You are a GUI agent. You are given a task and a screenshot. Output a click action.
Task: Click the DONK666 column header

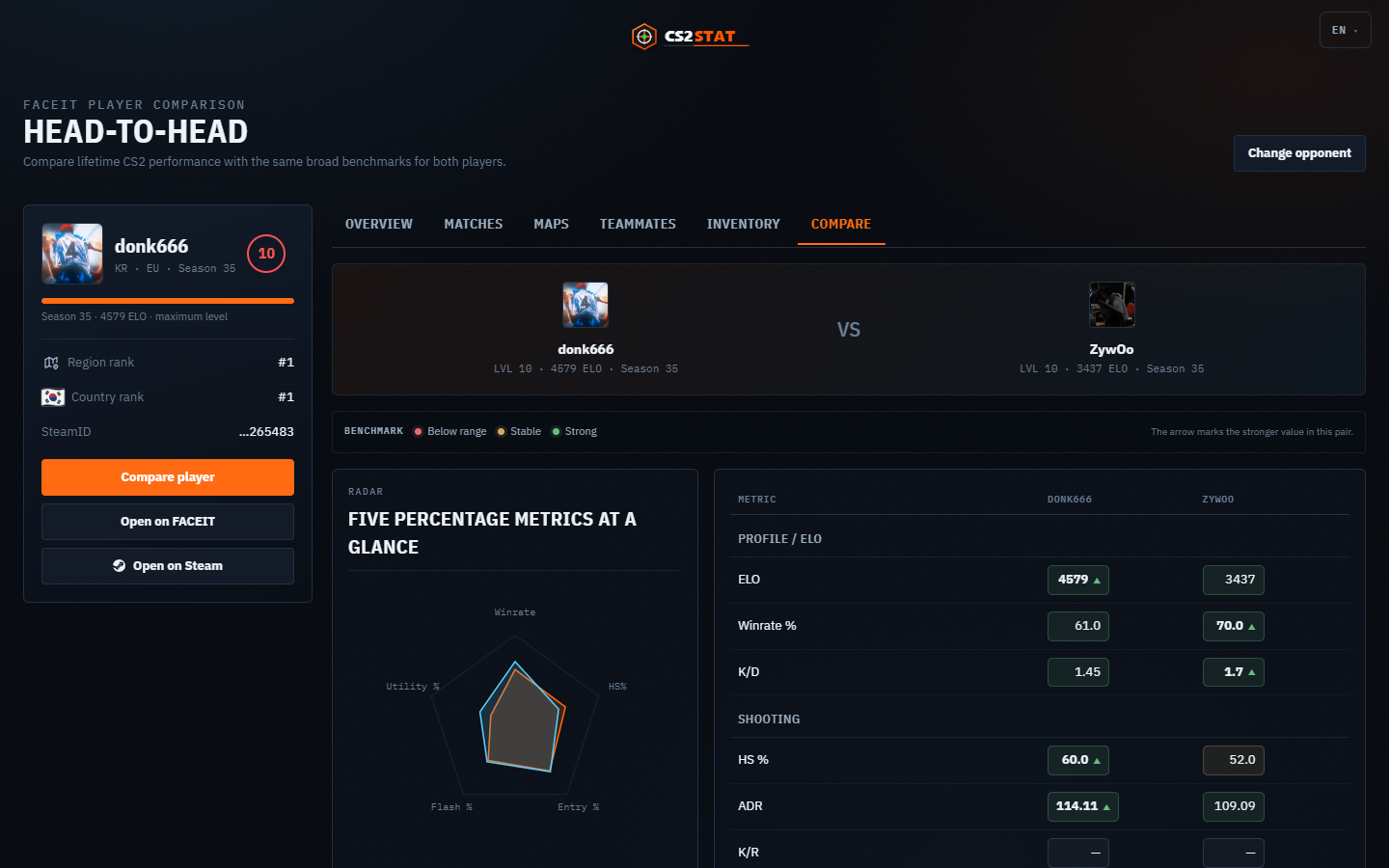pyautogui.click(x=1070, y=500)
